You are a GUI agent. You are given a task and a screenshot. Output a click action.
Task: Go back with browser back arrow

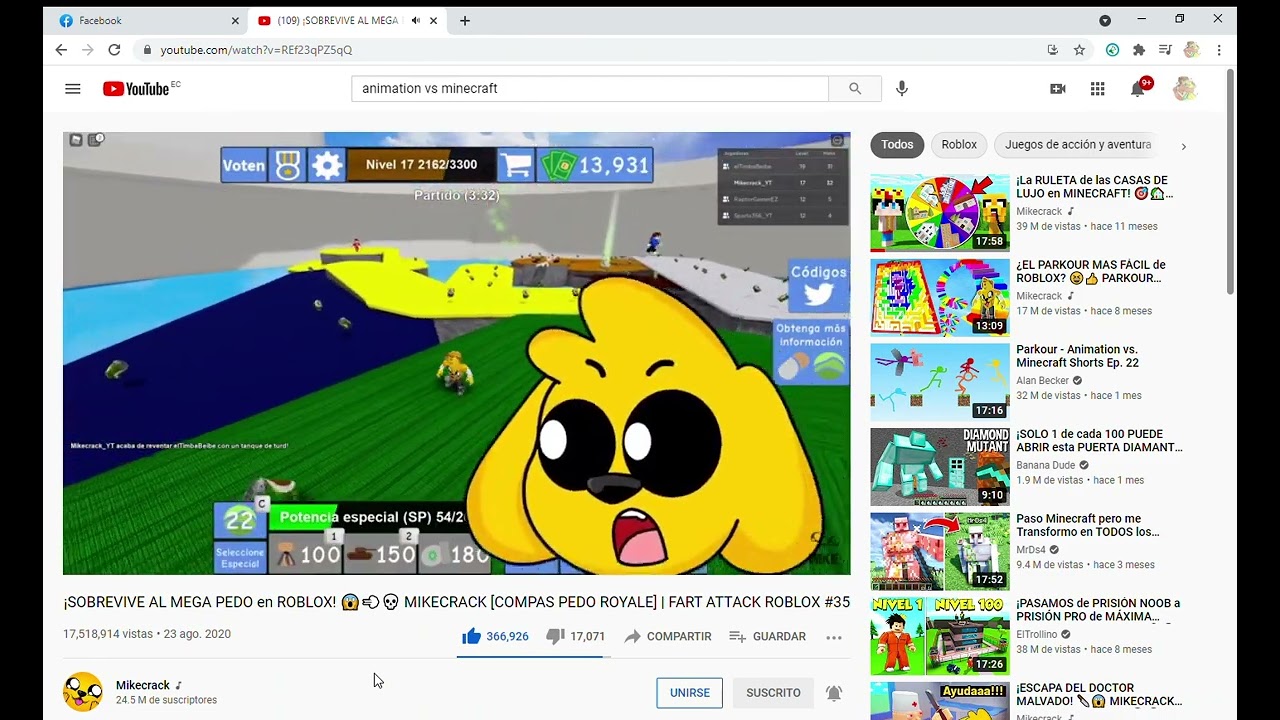pos(62,49)
